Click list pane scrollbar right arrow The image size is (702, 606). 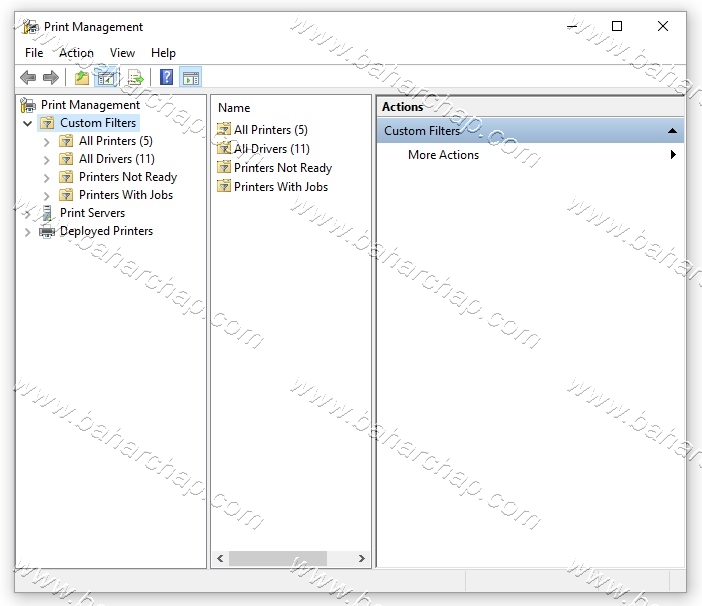(362, 558)
